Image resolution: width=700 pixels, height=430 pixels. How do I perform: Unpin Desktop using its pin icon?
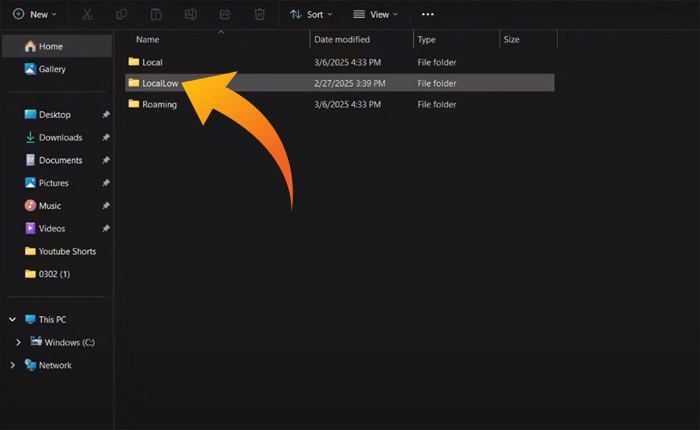pos(106,115)
